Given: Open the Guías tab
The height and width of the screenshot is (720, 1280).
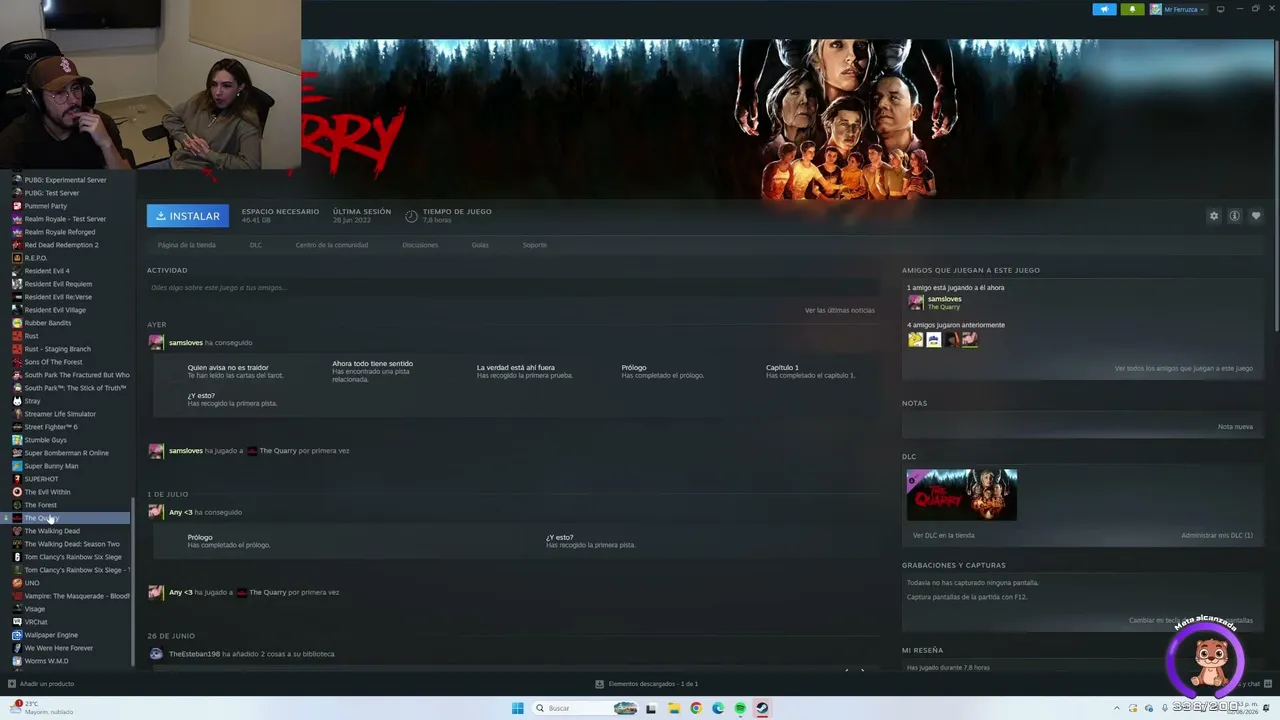Looking at the screenshot, I should pyautogui.click(x=480, y=245).
